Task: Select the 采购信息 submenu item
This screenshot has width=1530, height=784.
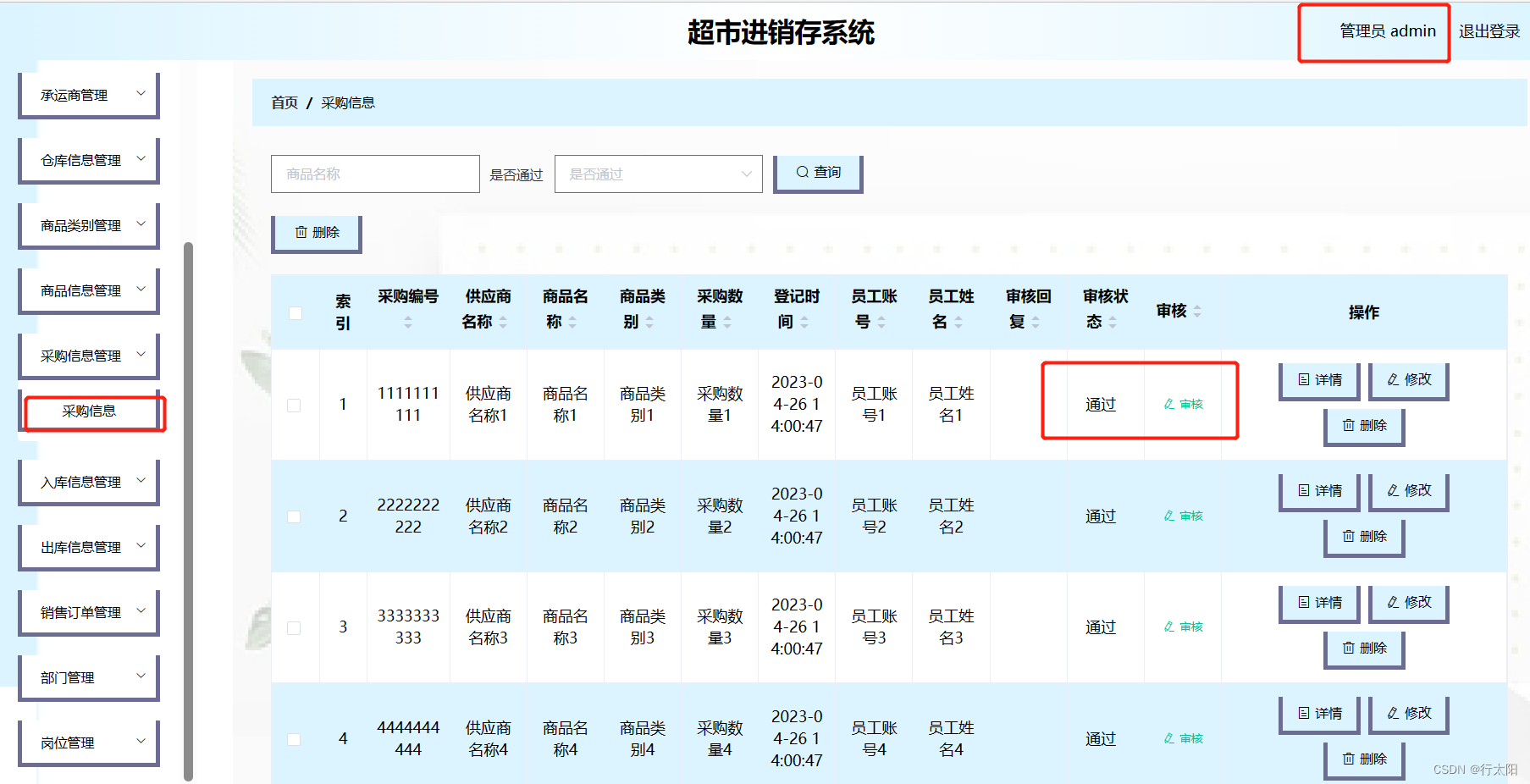Action: pos(90,411)
